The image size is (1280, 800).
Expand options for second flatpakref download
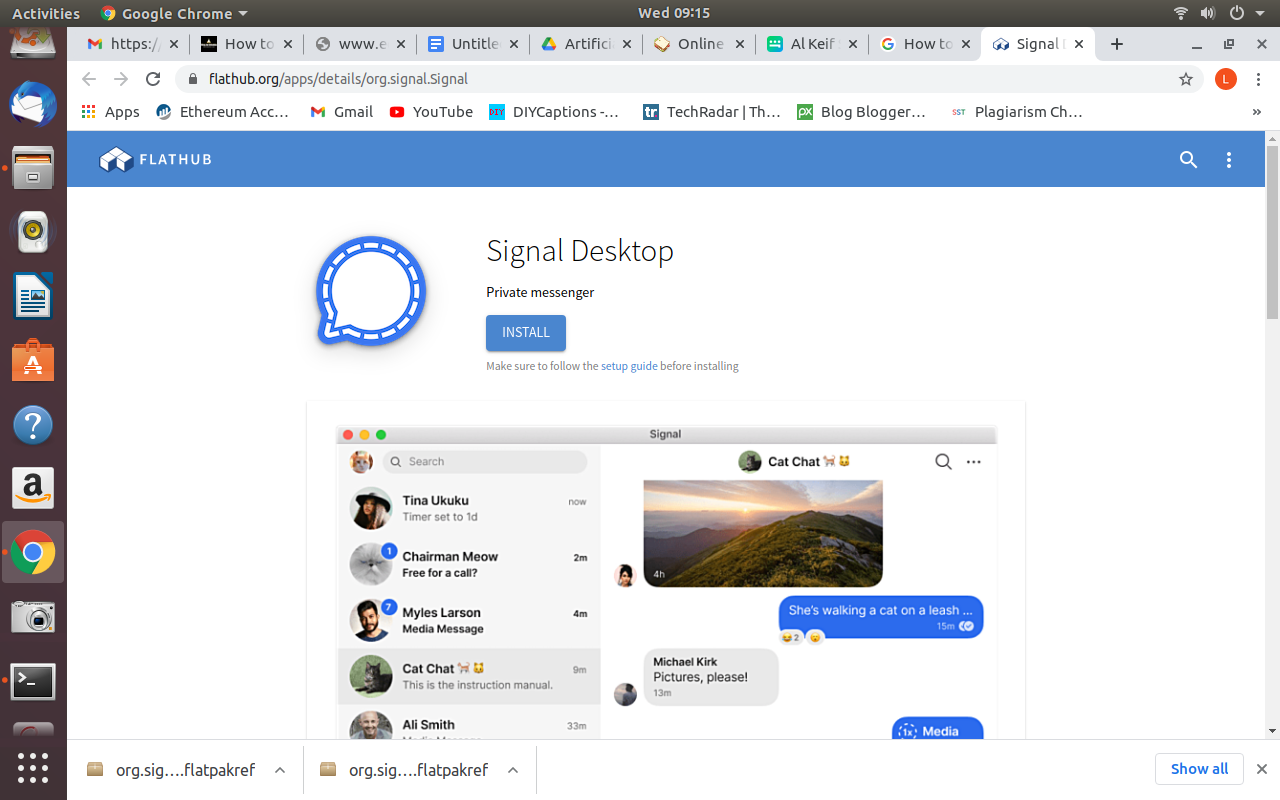pyautogui.click(x=513, y=770)
